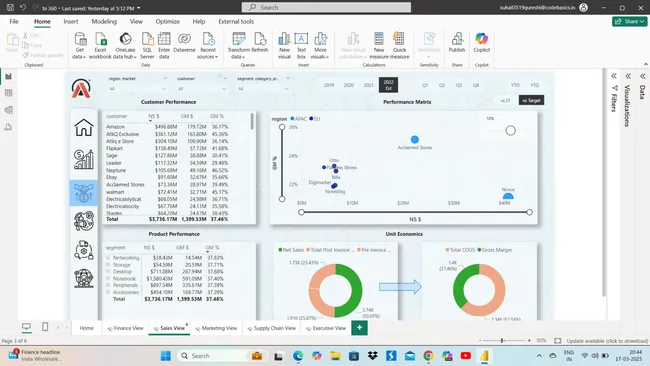Adjust the zoom level slider

coord(502,340)
